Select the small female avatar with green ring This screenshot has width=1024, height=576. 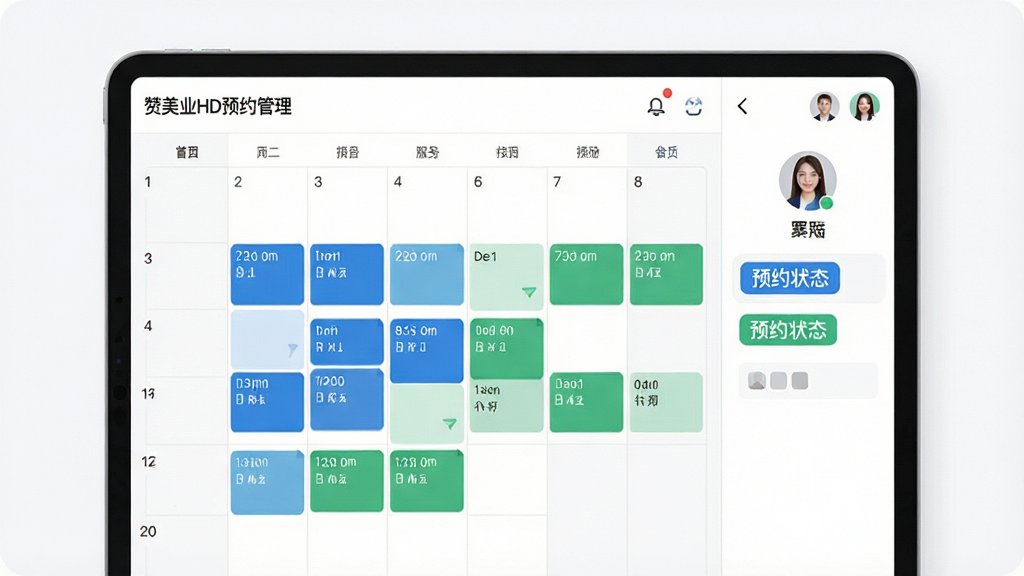tap(864, 106)
